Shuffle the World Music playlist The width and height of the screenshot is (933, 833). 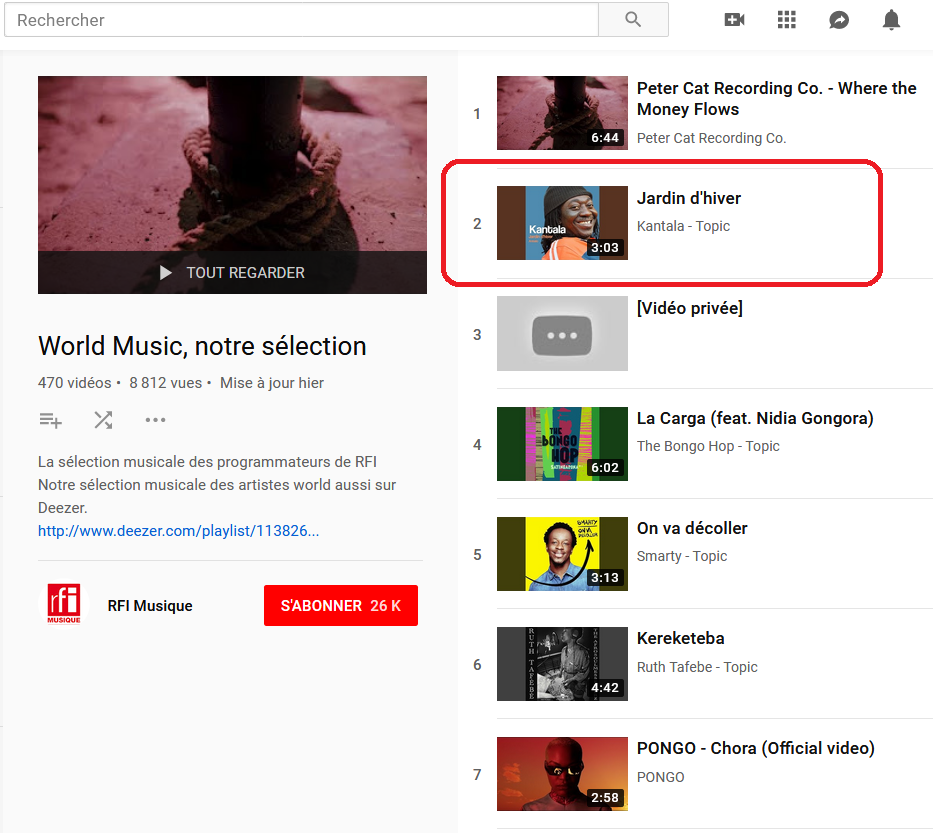pos(103,420)
